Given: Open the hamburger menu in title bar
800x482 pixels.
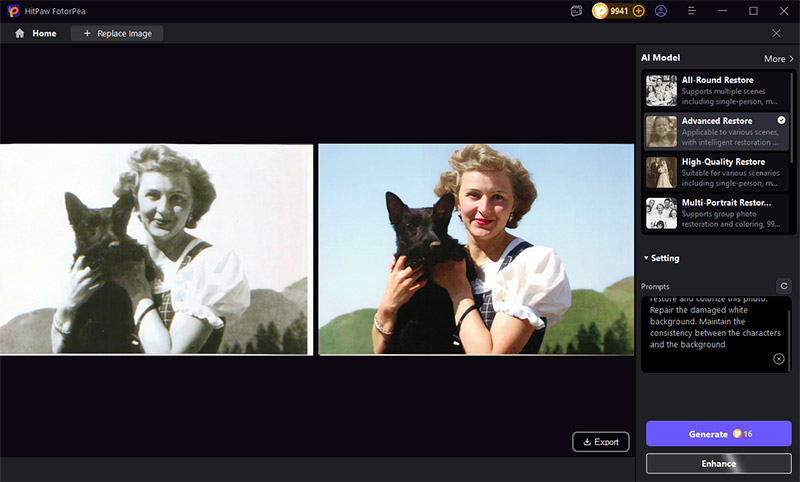Looking at the screenshot, I should pos(691,11).
